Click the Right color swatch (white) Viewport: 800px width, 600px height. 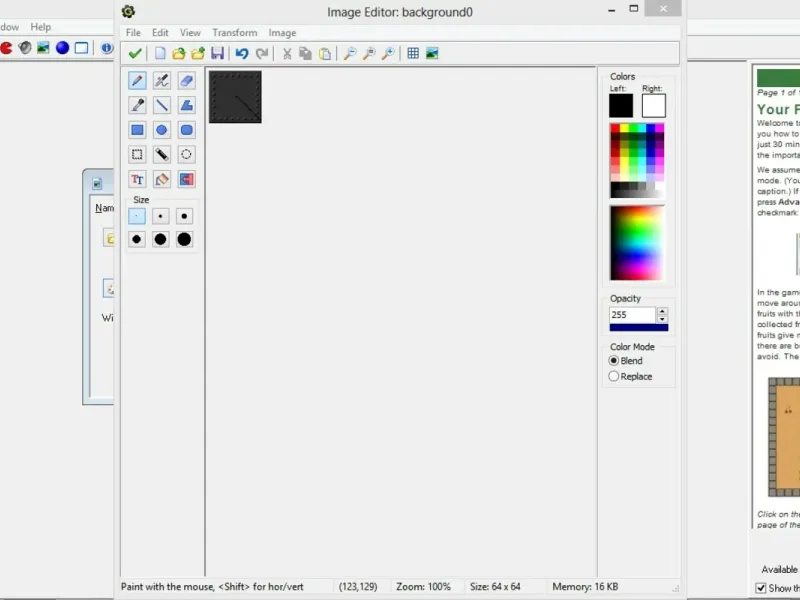coord(654,106)
